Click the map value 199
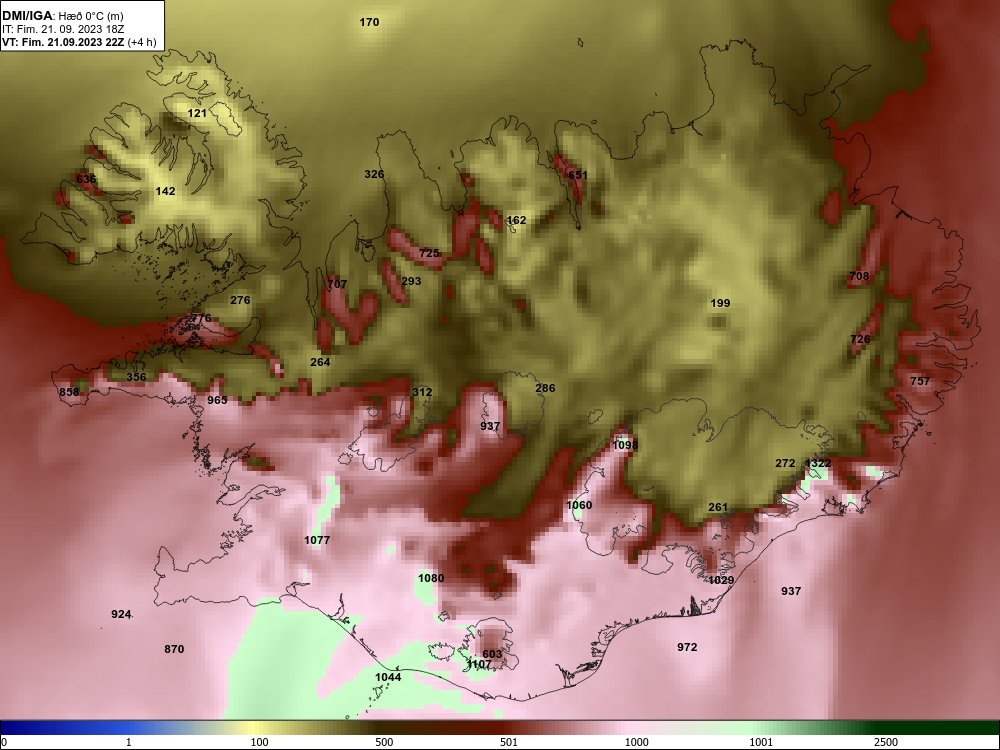The width and height of the screenshot is (1000, 750). pos(720,303)
